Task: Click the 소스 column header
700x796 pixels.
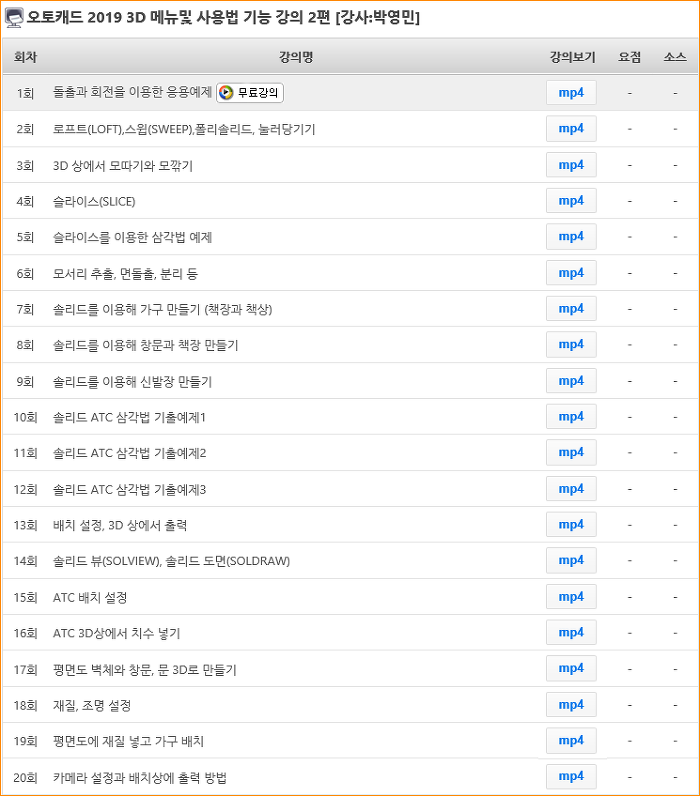Action: (675, 57)
